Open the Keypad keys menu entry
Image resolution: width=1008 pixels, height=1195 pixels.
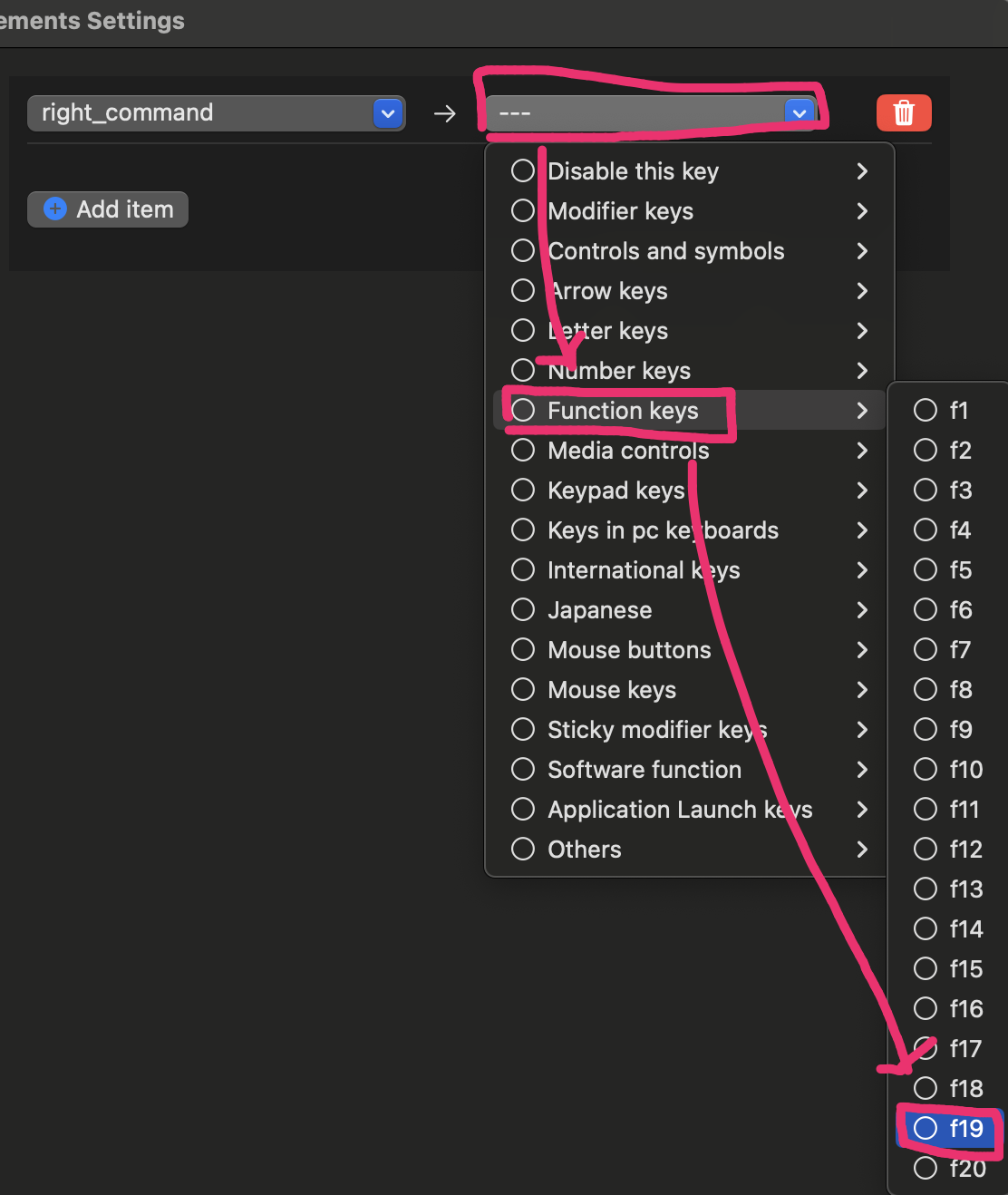(690, 491)
